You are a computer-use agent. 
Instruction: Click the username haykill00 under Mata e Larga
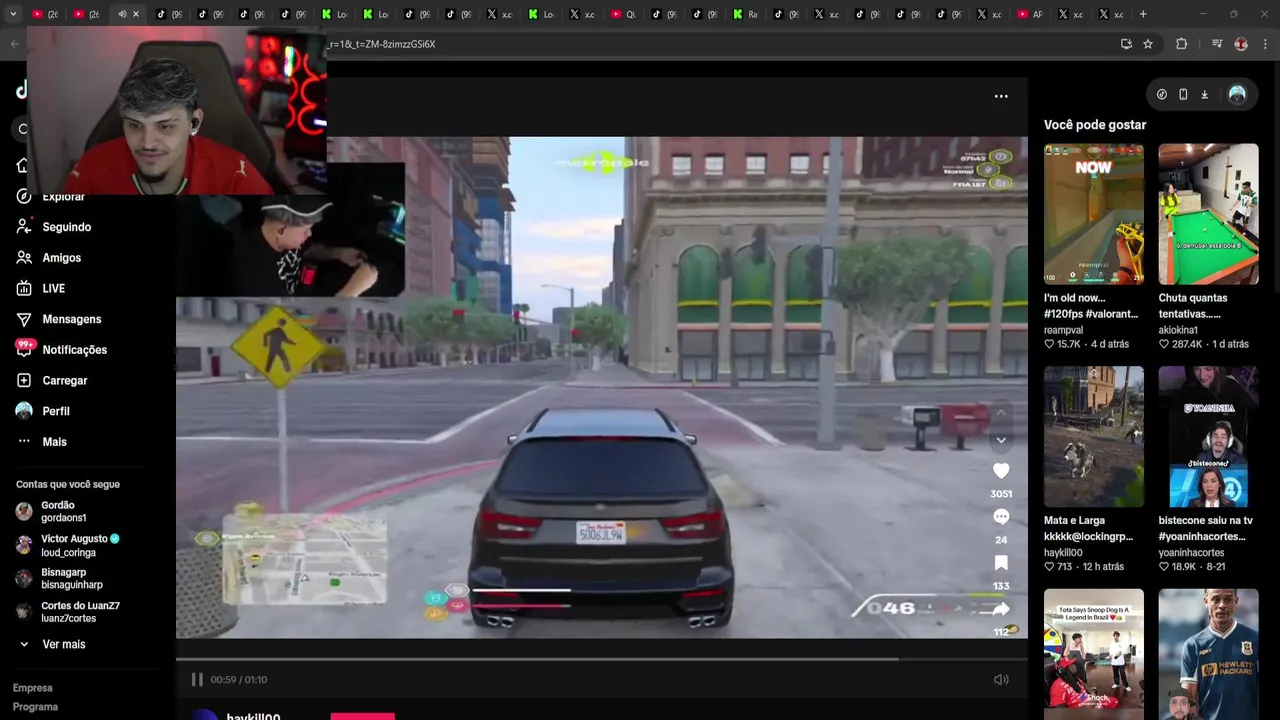click(1063, 552)
